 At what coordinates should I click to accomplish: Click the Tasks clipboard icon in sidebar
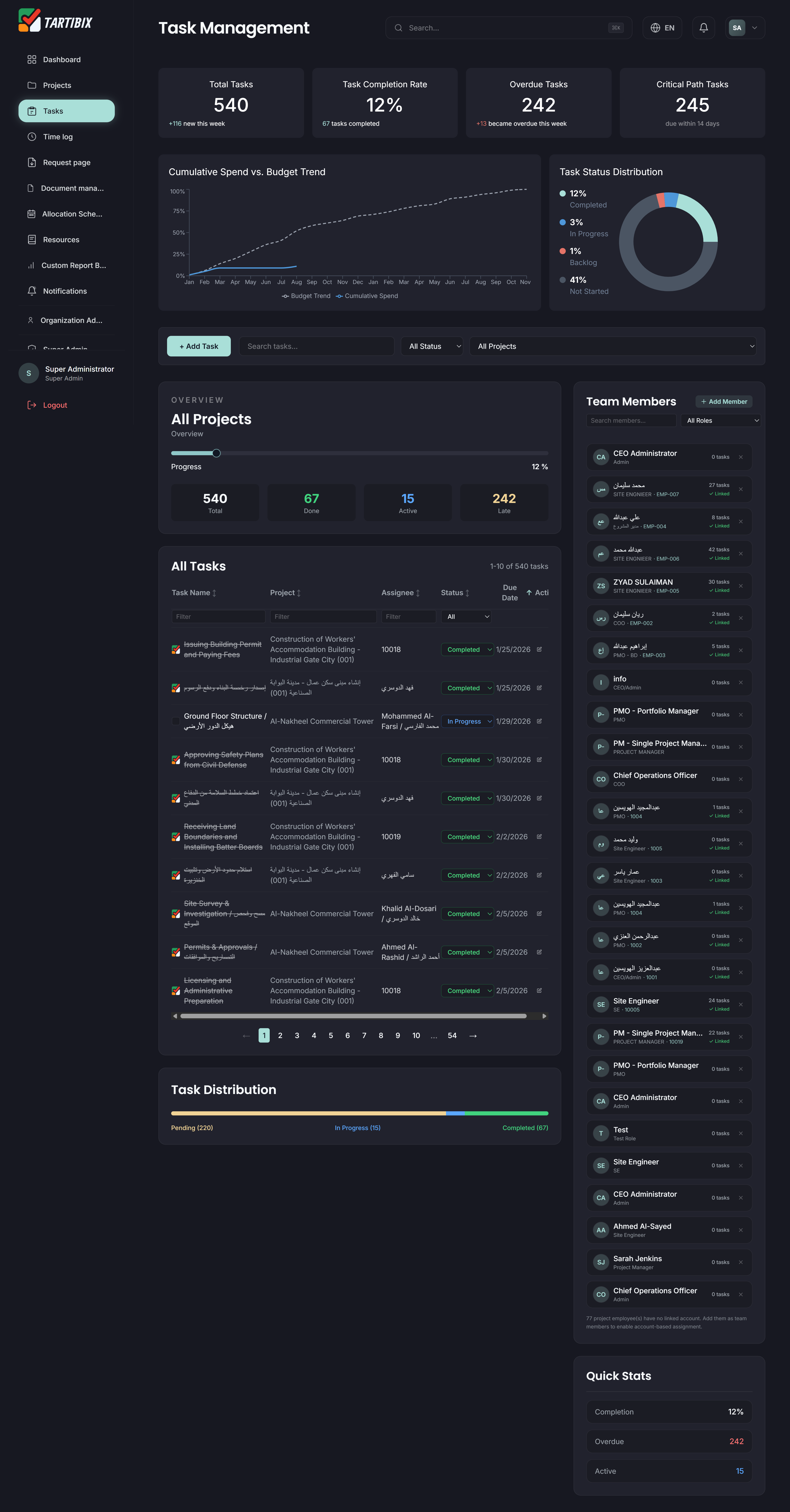(x=32, y=111)
